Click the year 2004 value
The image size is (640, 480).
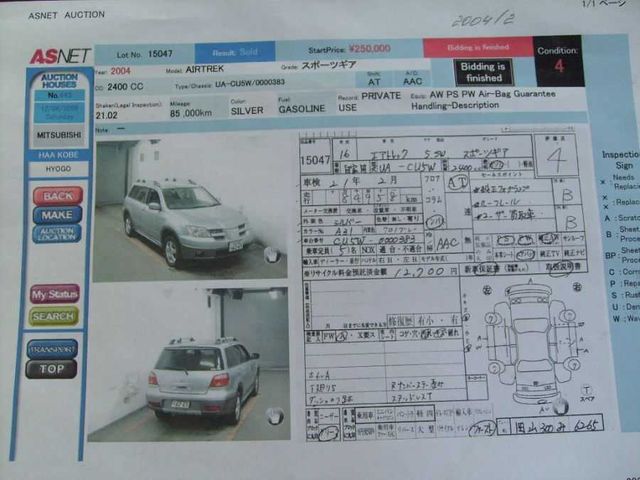pos(120,71)
